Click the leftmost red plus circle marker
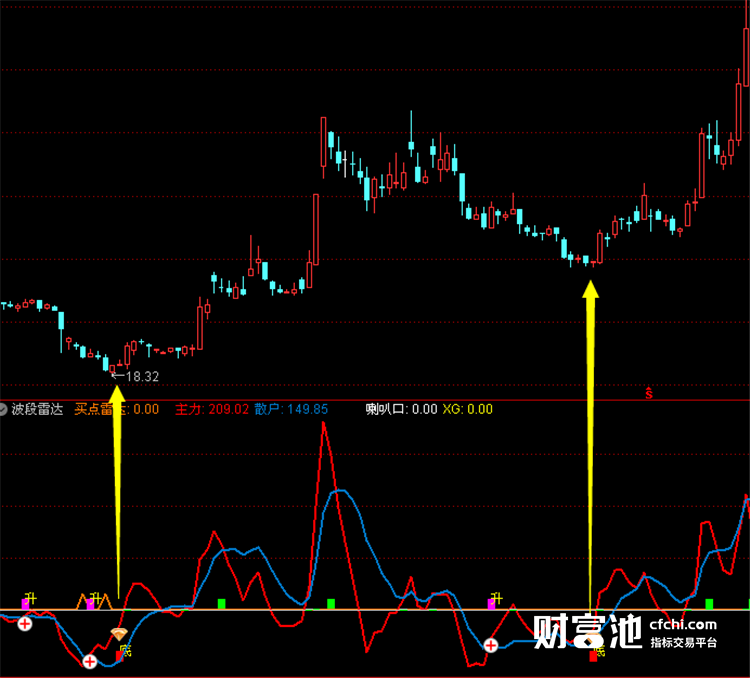The width and height of the screenshot is (750, 678). click(25, 624)
